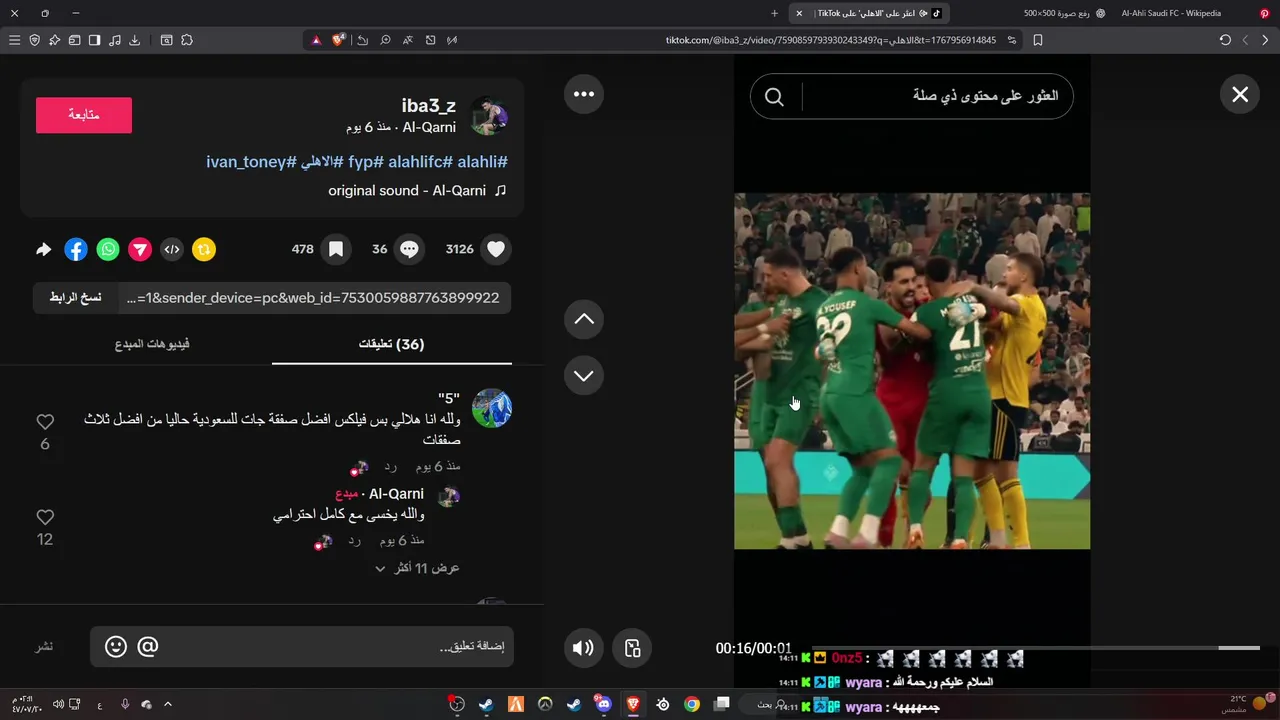Bookmark this page using the bookmark icon
The width and height of the screenshot is (1280, 720).
pyautogui.click(x=1038, y=40)
